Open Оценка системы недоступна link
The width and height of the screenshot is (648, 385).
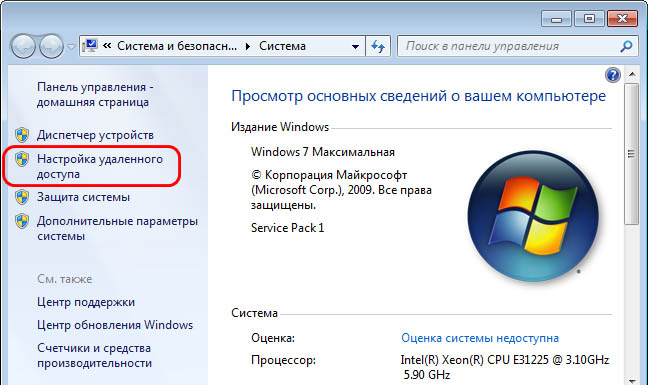coord(480,338)
